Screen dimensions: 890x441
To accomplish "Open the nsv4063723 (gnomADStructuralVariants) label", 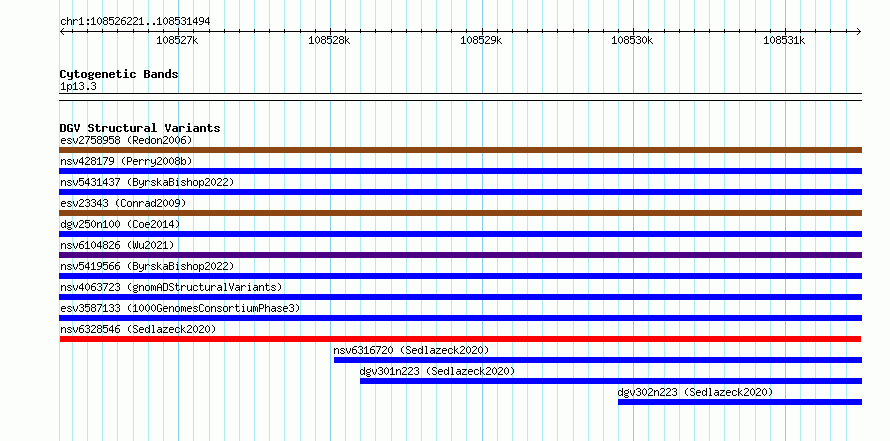I will 171,287.
